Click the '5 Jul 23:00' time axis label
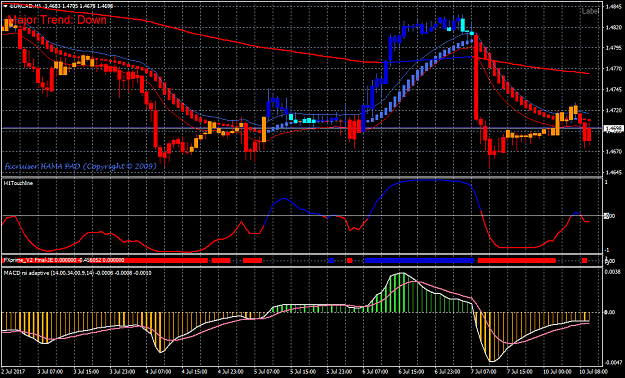 338,371
